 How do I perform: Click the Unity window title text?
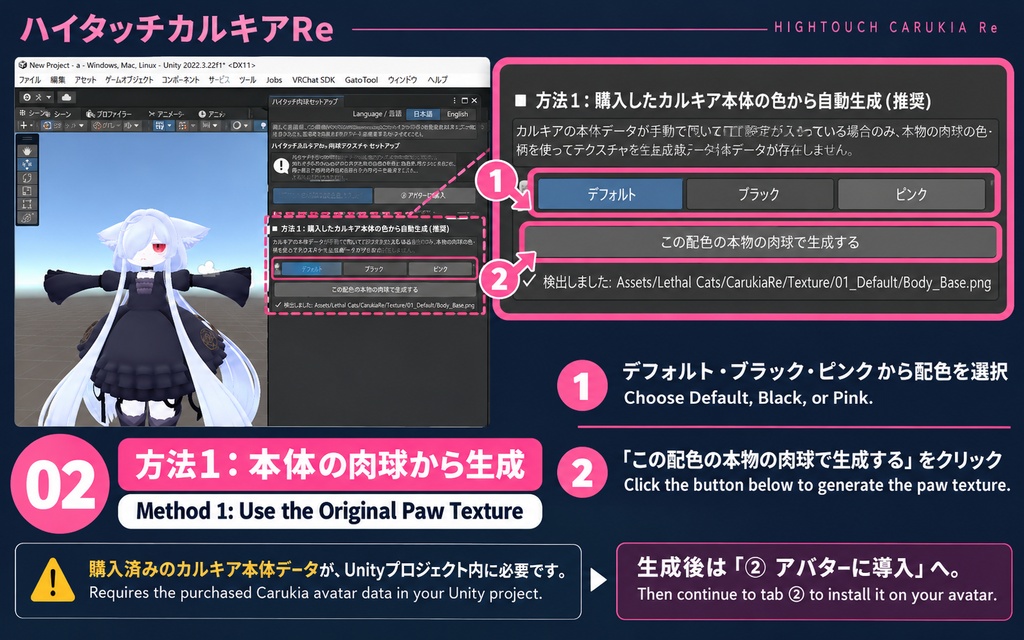point(142,65)
